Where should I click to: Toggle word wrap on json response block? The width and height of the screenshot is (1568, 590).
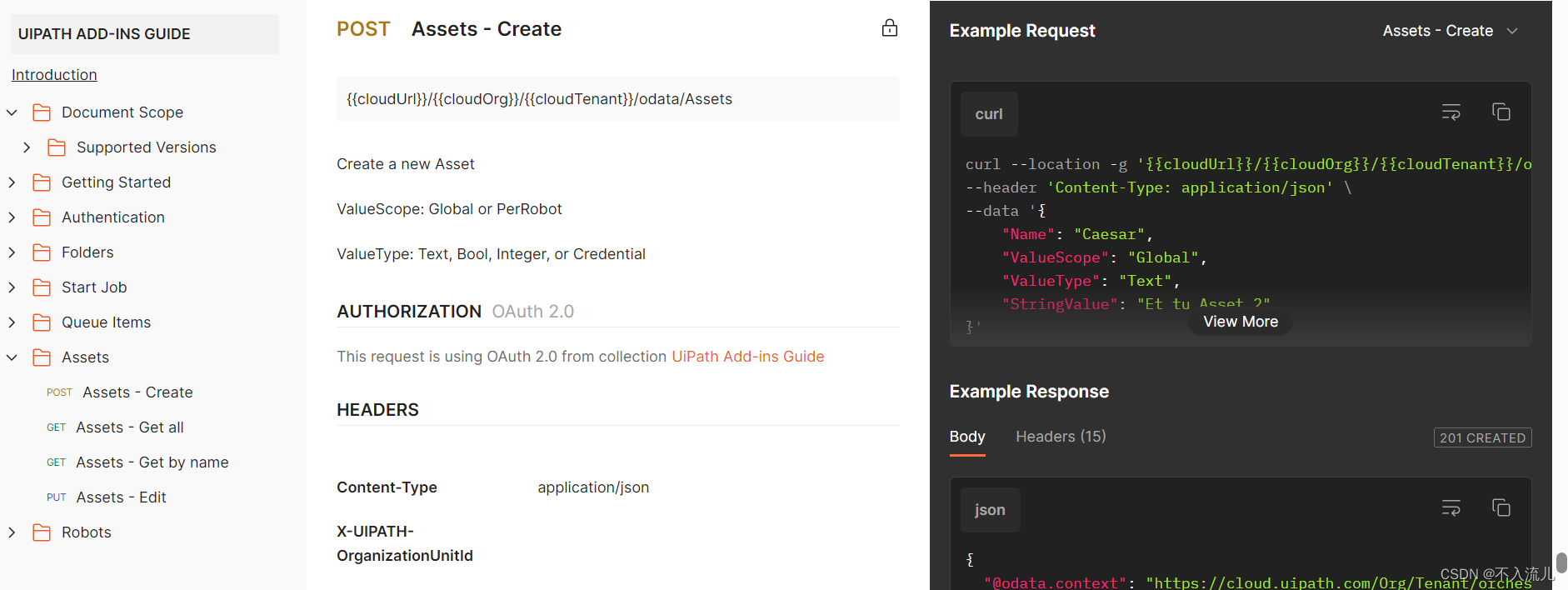(1451, 508)
